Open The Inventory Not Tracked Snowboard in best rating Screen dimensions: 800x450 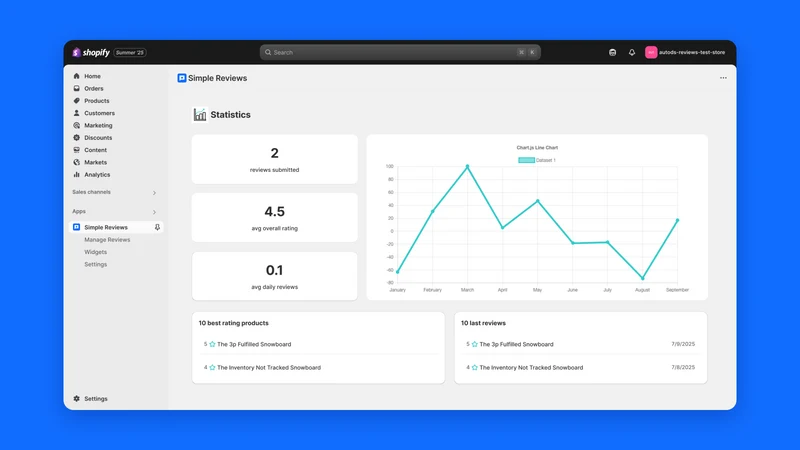point(269,367)
